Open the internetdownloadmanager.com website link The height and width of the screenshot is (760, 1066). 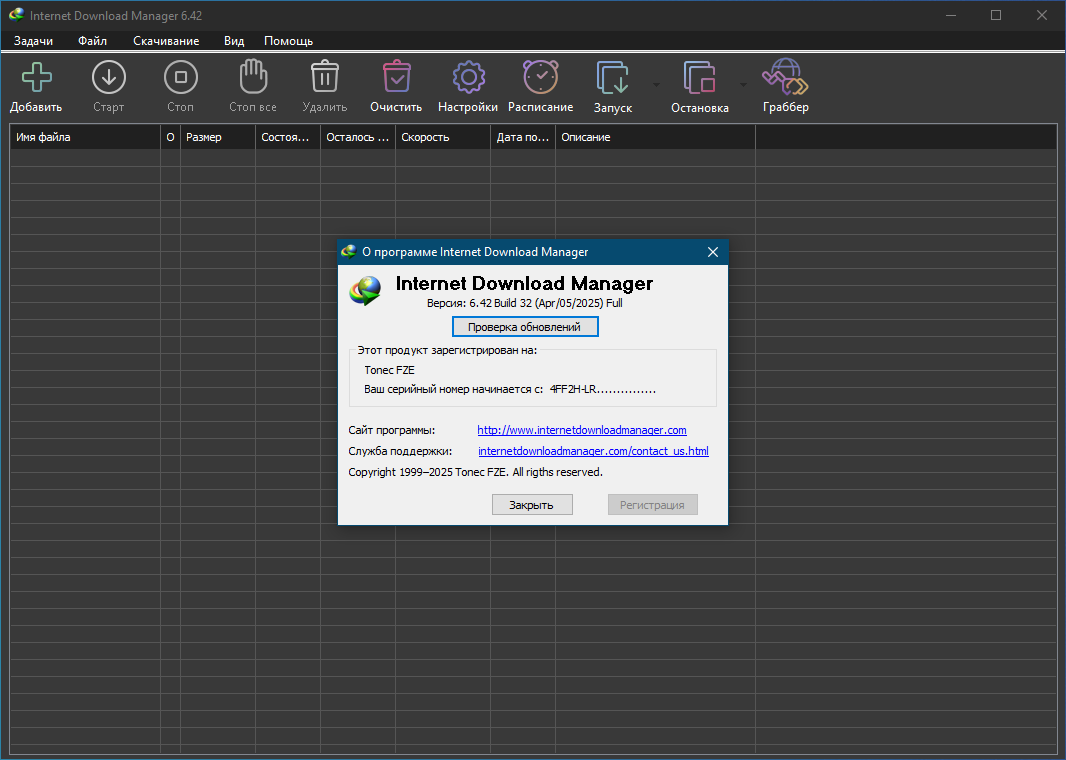click(582, 430)
